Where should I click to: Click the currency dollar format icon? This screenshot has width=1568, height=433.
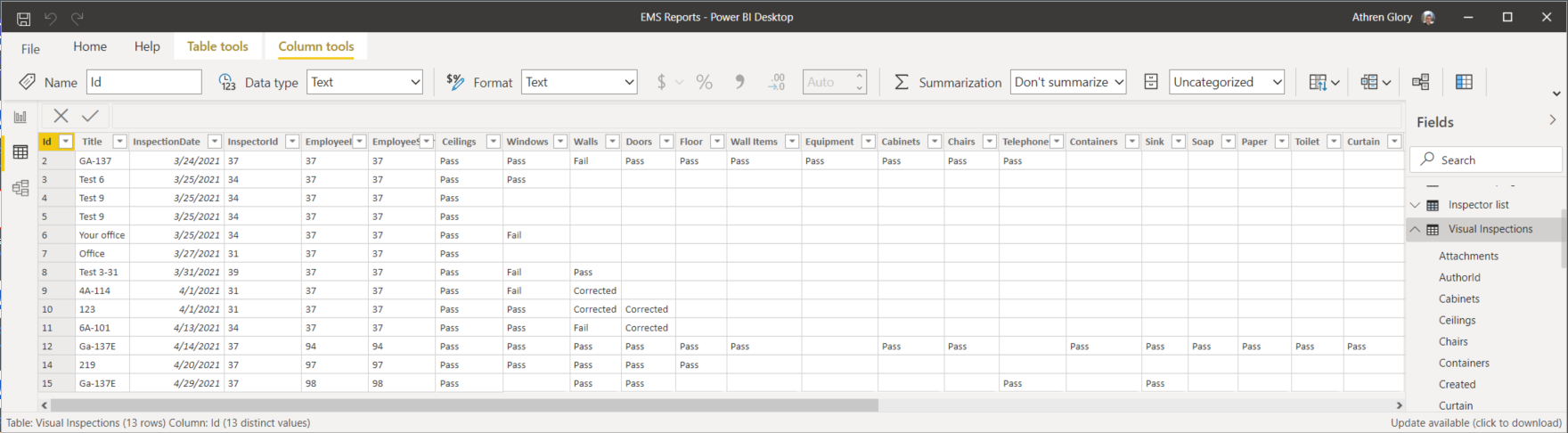(x=661, y=82)
